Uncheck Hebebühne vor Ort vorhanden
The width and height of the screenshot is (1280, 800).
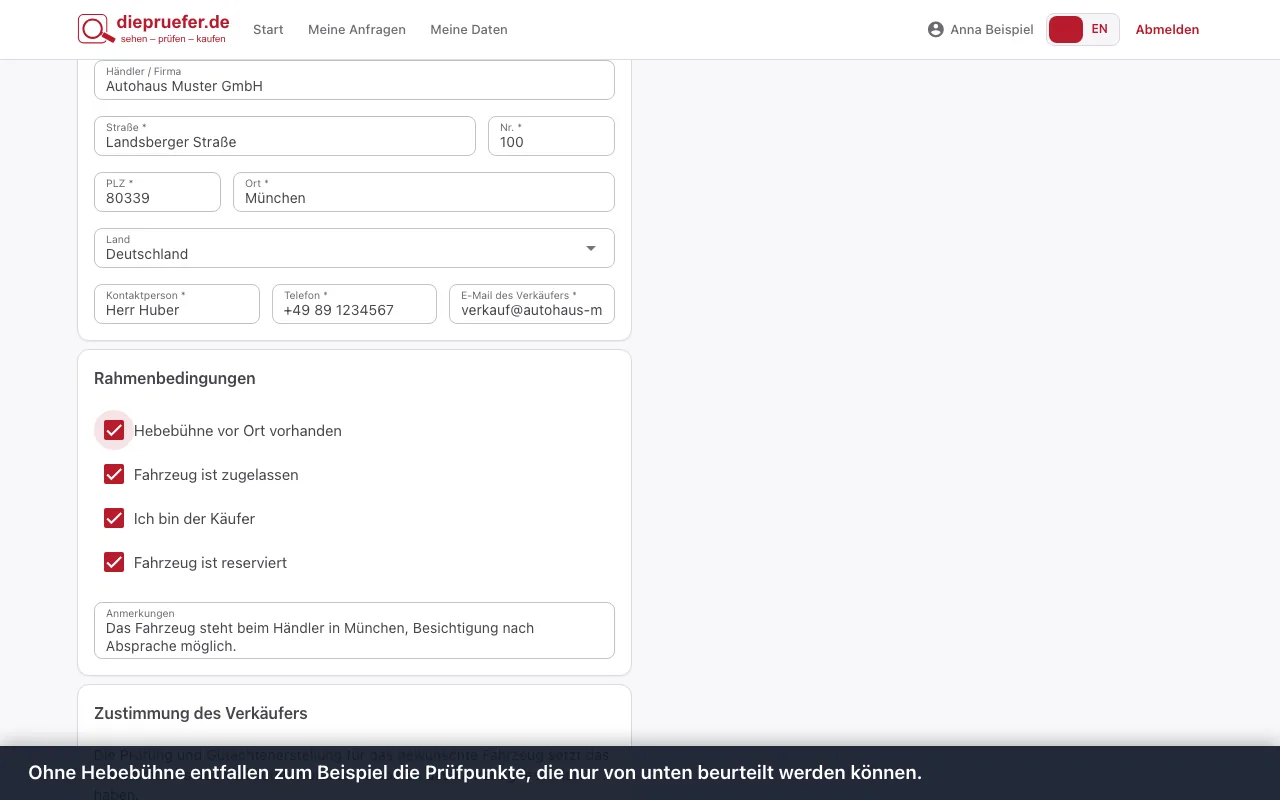pos(114,431)
